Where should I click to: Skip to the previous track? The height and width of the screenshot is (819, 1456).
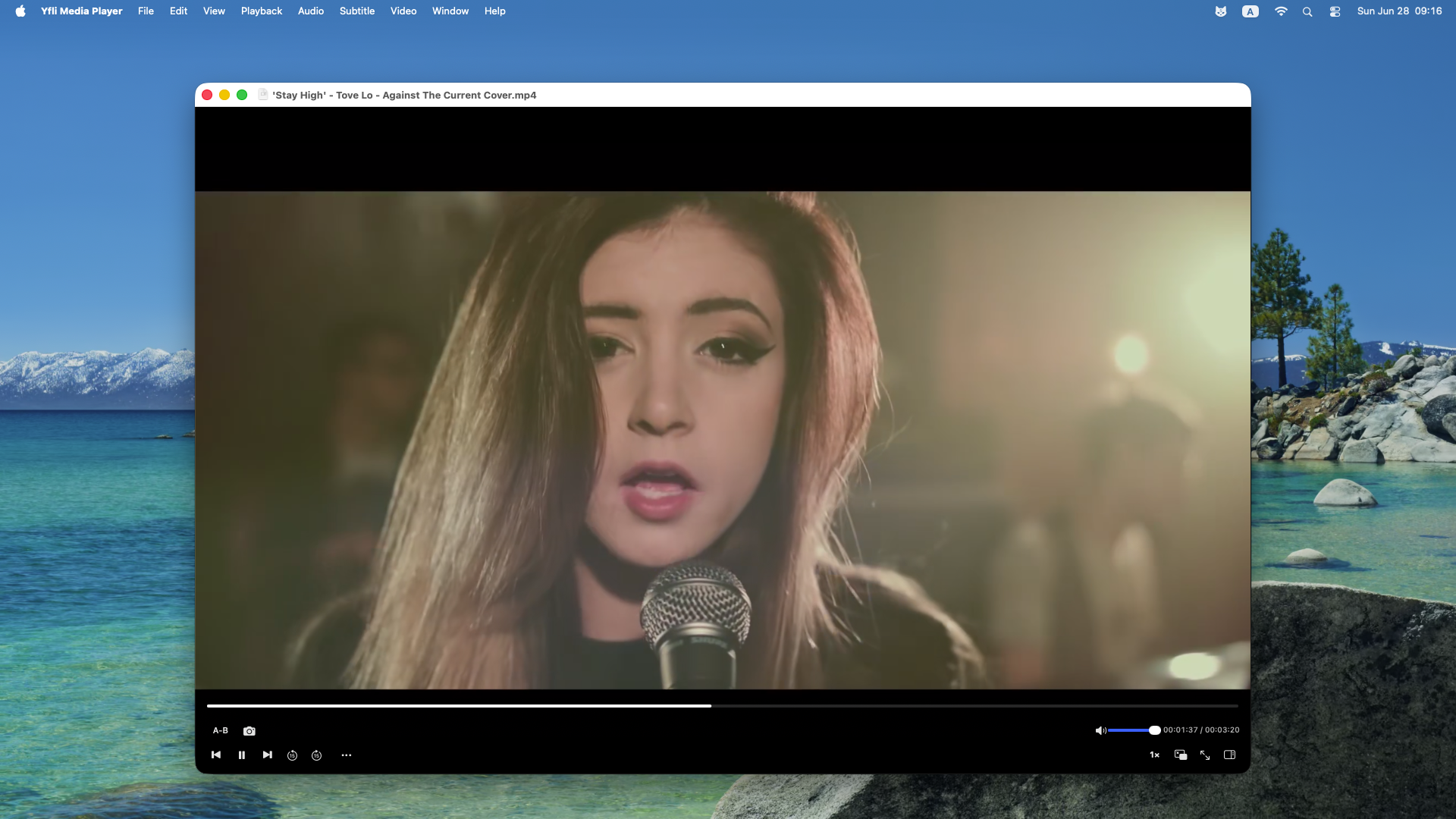(216, 755)
